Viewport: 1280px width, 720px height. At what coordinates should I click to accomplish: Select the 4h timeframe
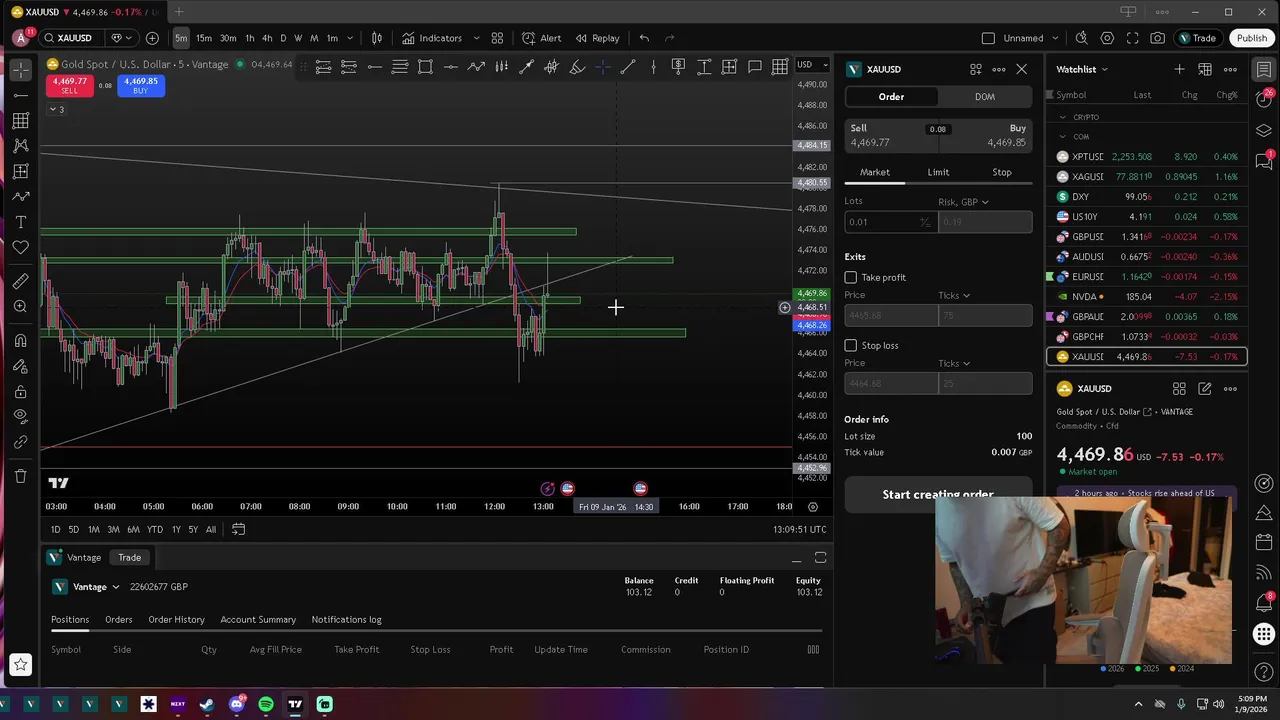267,38
